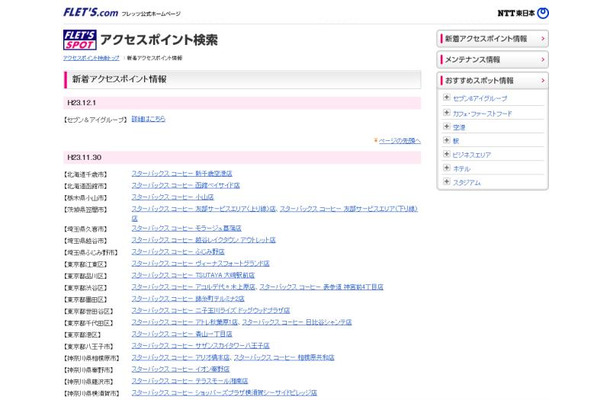Open 友部サービスエリア(上り線)店 link
Viewport: 610px width, 400px height.
(x=203, y=209)
